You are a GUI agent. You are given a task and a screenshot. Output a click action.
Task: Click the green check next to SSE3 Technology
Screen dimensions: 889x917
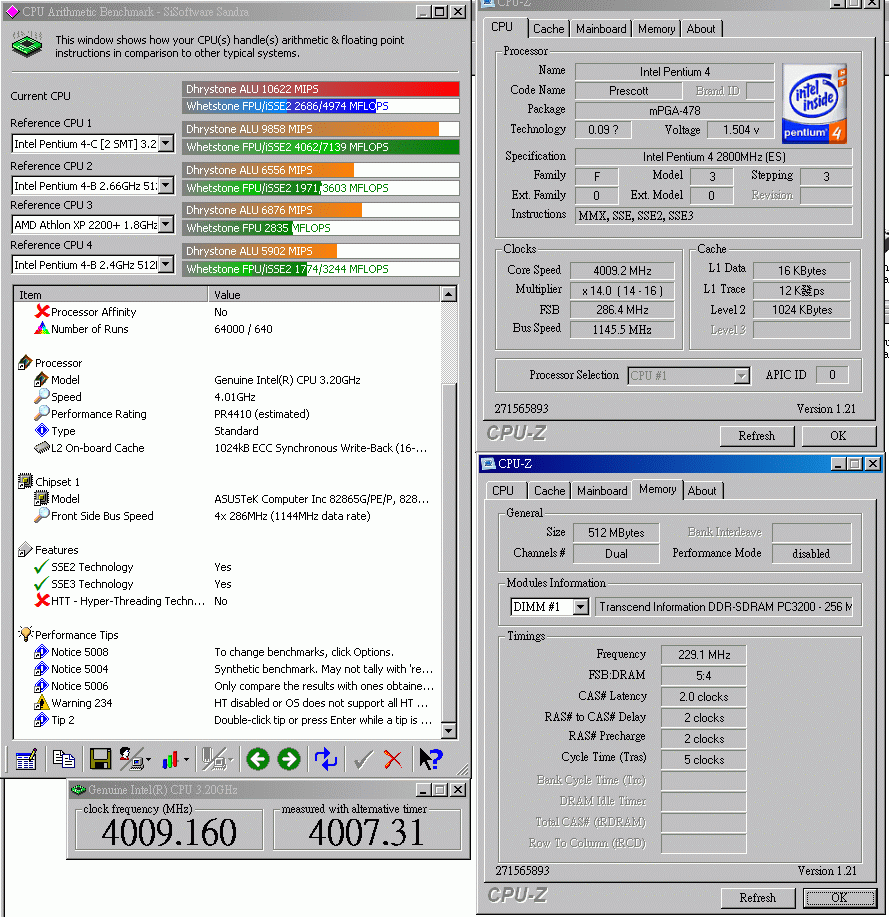[x=42, y=584]
